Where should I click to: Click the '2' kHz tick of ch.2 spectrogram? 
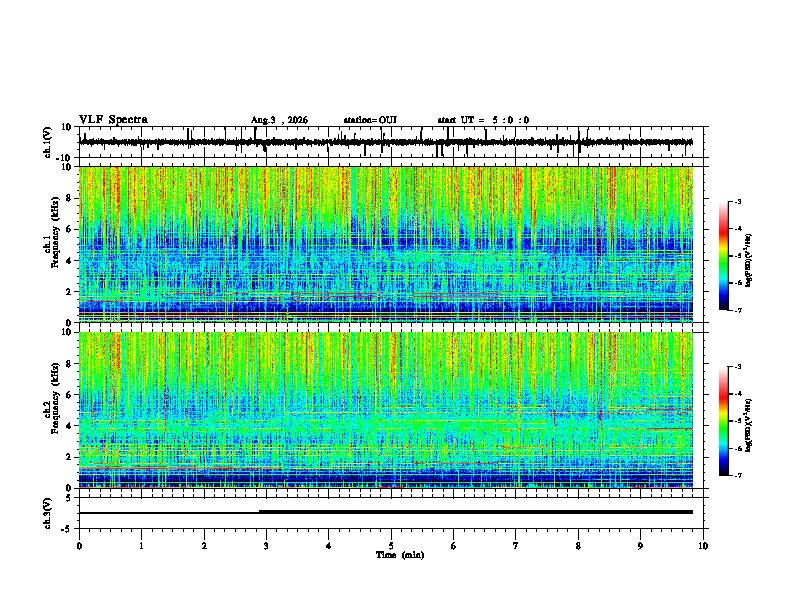70,457
